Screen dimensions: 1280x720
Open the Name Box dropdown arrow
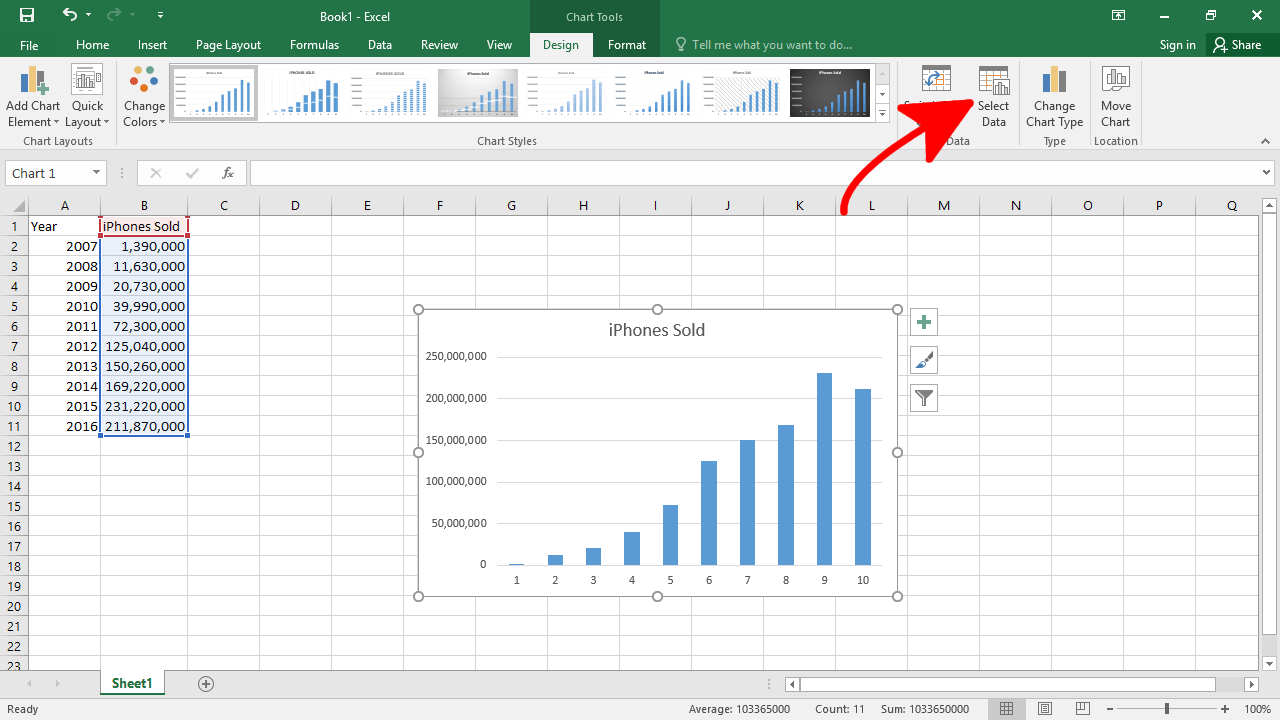[x=96, y=173]
